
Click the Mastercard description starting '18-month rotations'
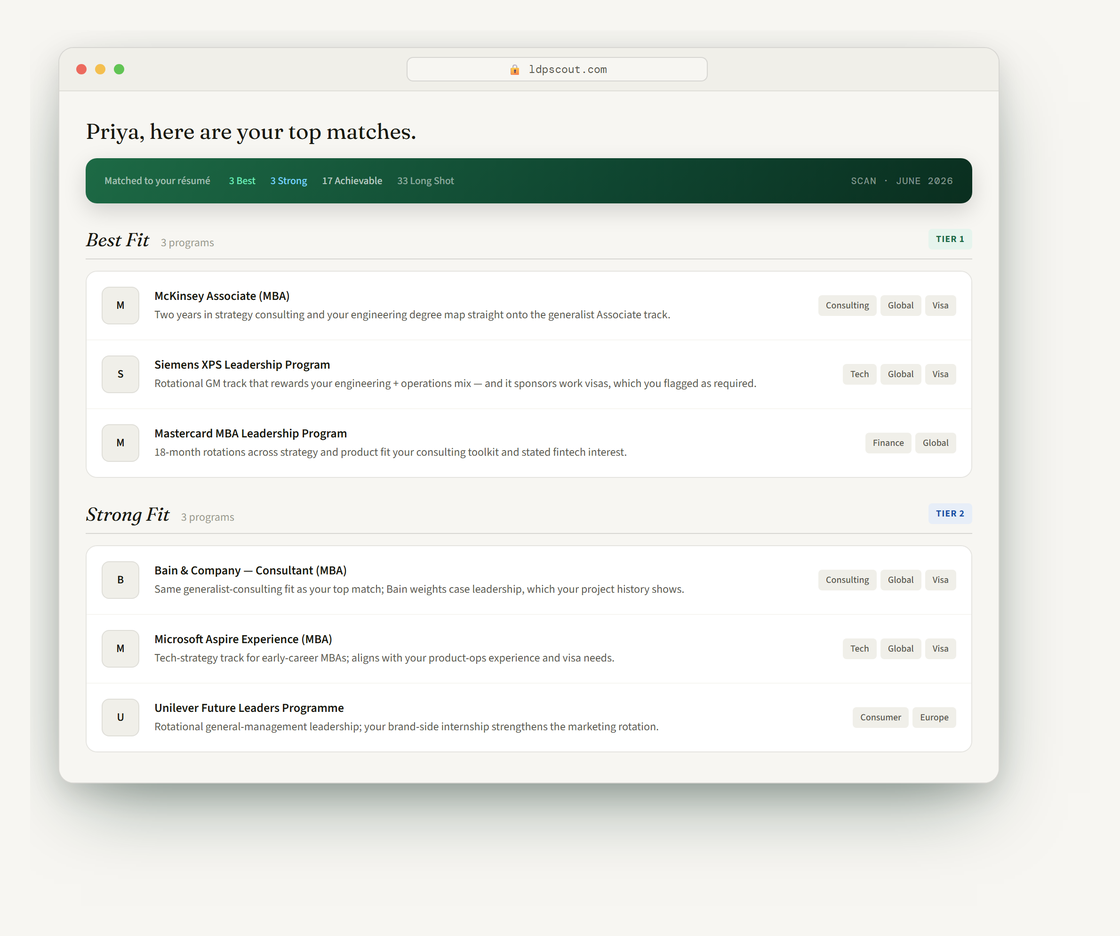tap(390, 452)
